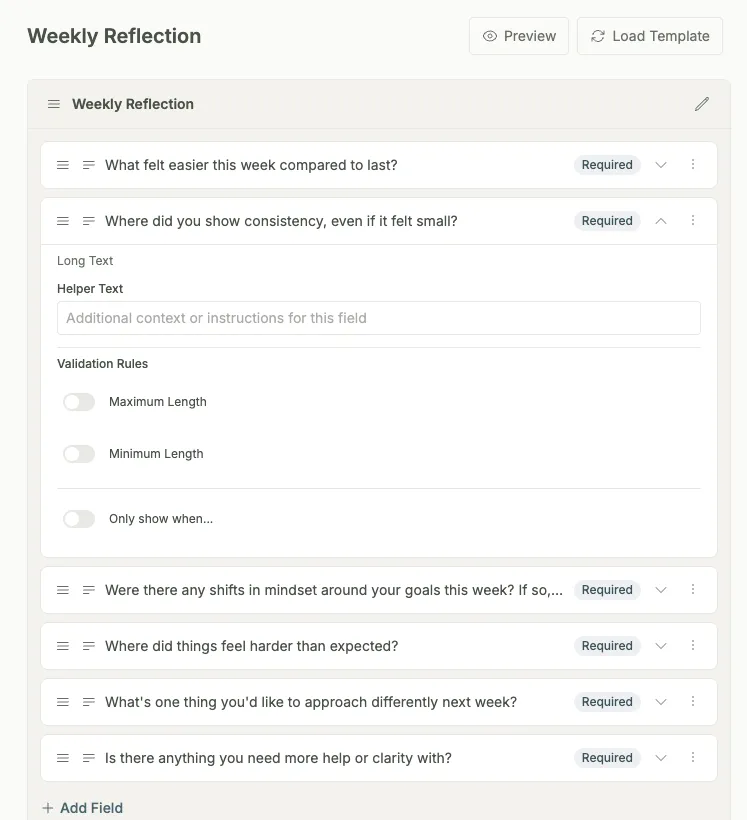
Task: Open more options menu for 'shifts in mindset' field
Action: [693, 590]
